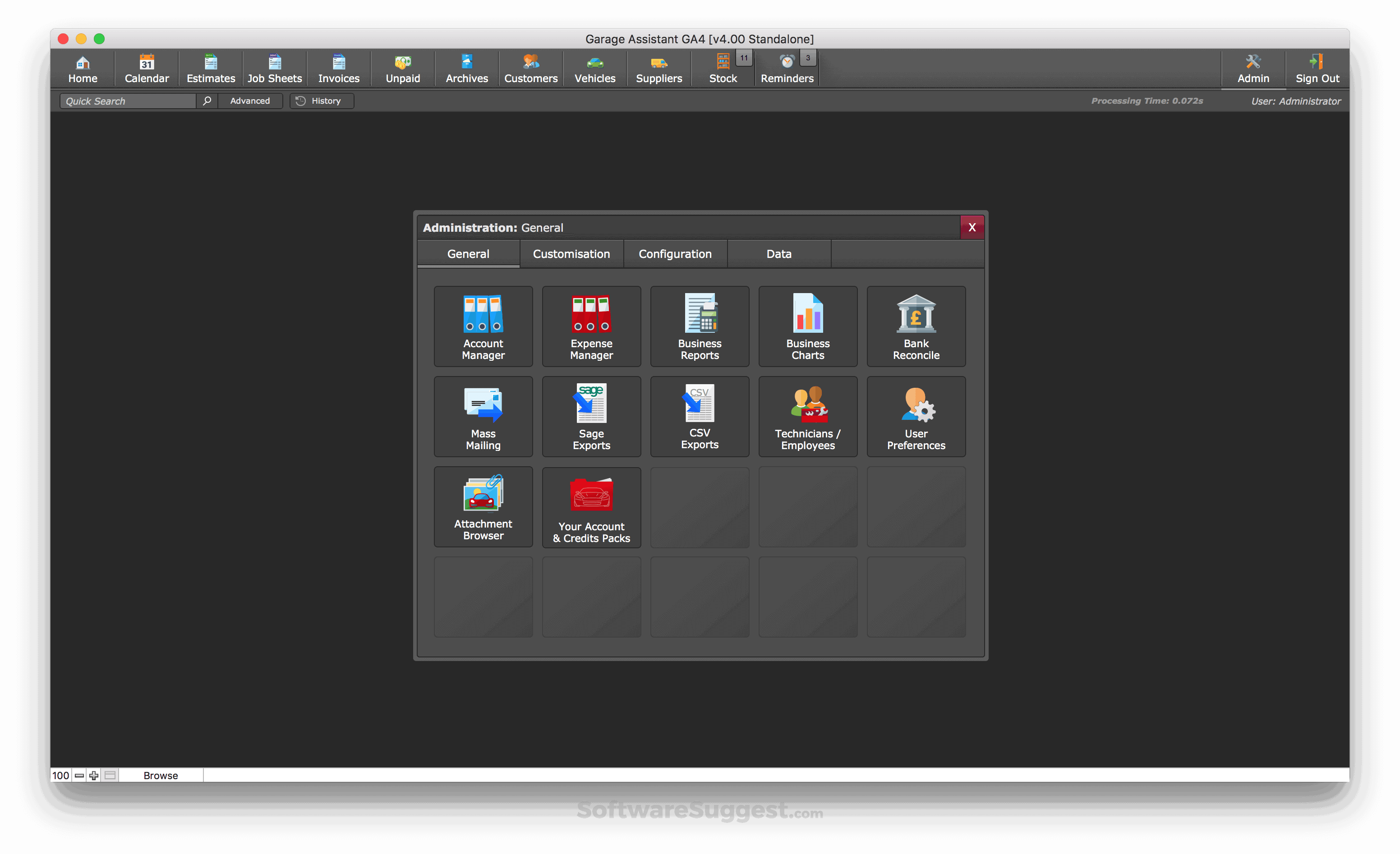Open the search History button
Viewport: 1400px width, 854px height.
(321, 101)
